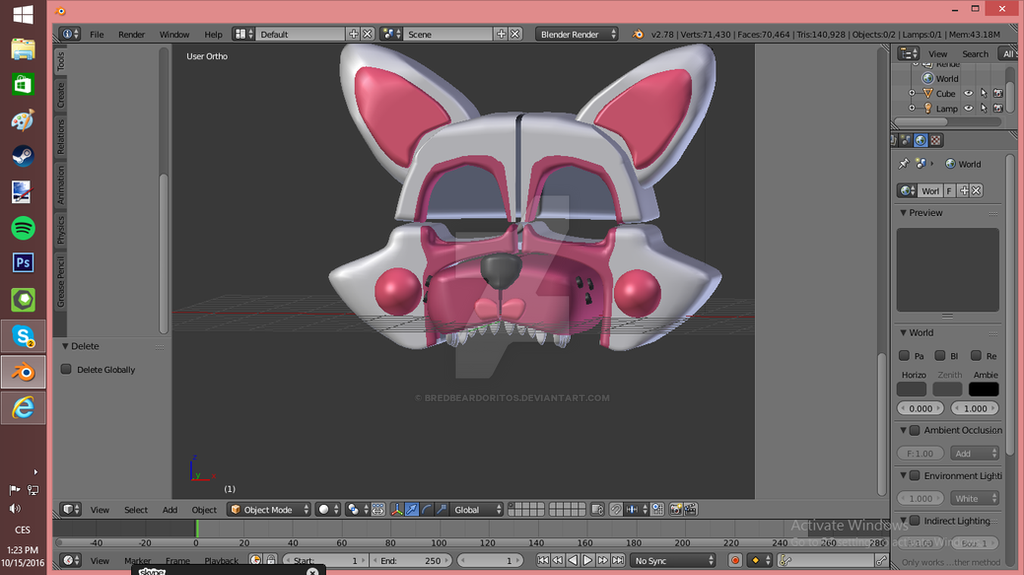Open the scene browse icon beside Scene
Viewport: 1024px width, 575px height.
pyautogui.click(x=391, y=34)
